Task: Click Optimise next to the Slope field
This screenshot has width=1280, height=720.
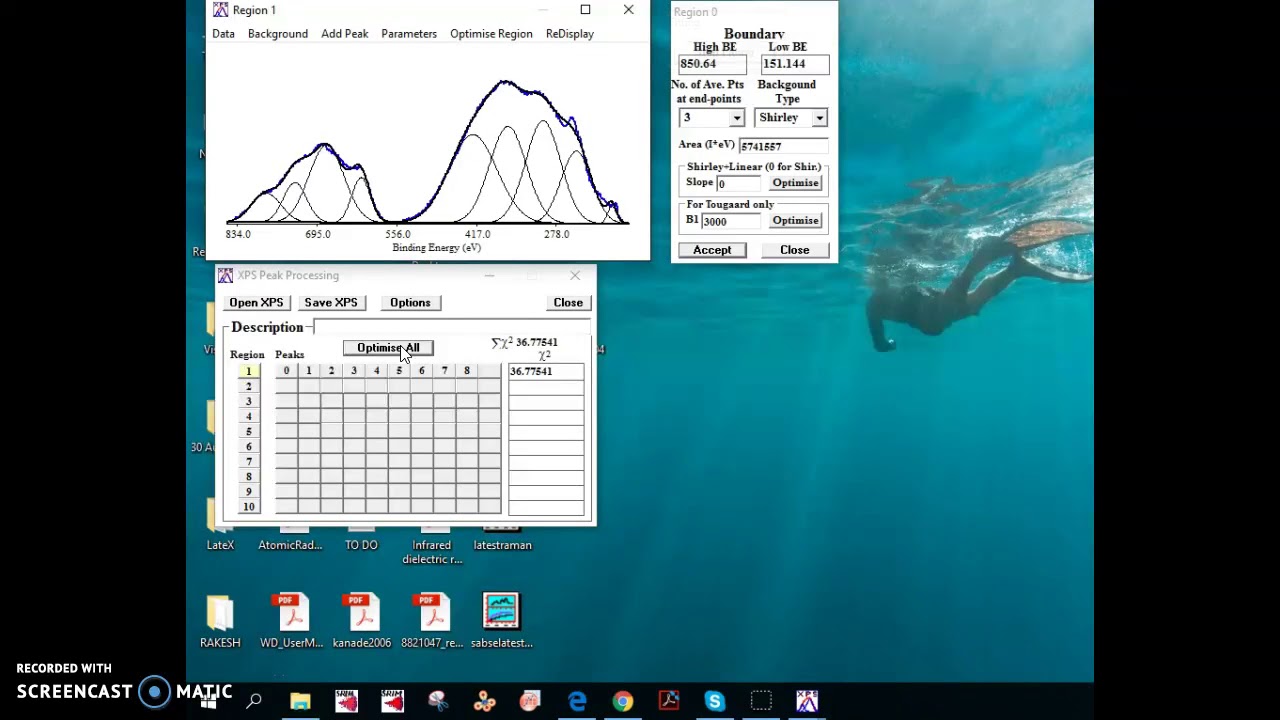Action: [796, 183]
